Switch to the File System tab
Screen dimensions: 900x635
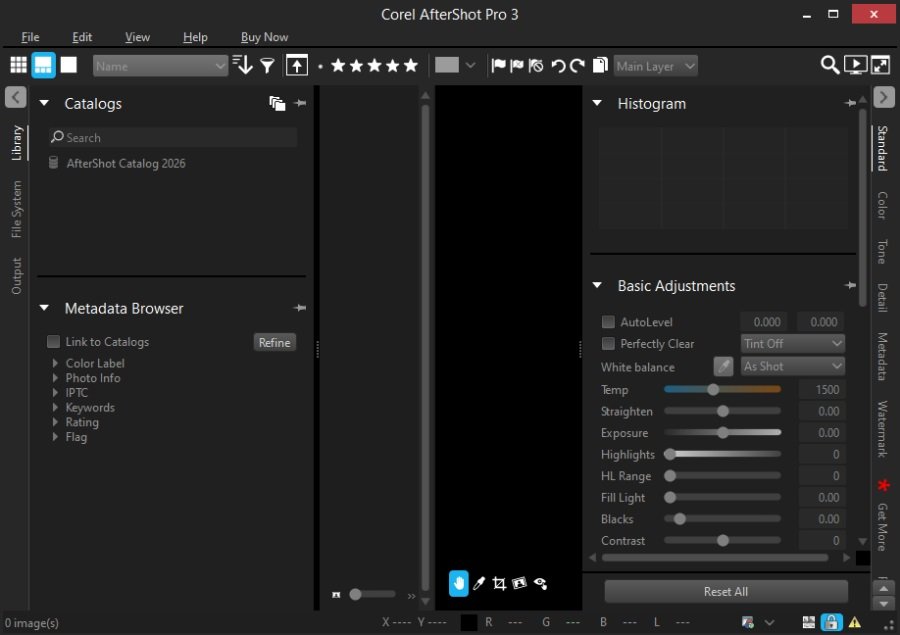coord(17,209)
